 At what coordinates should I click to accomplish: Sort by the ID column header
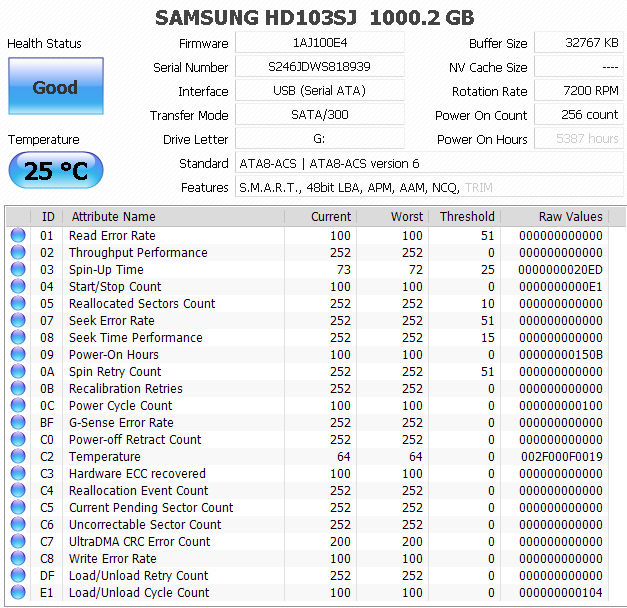click(47, 216)
